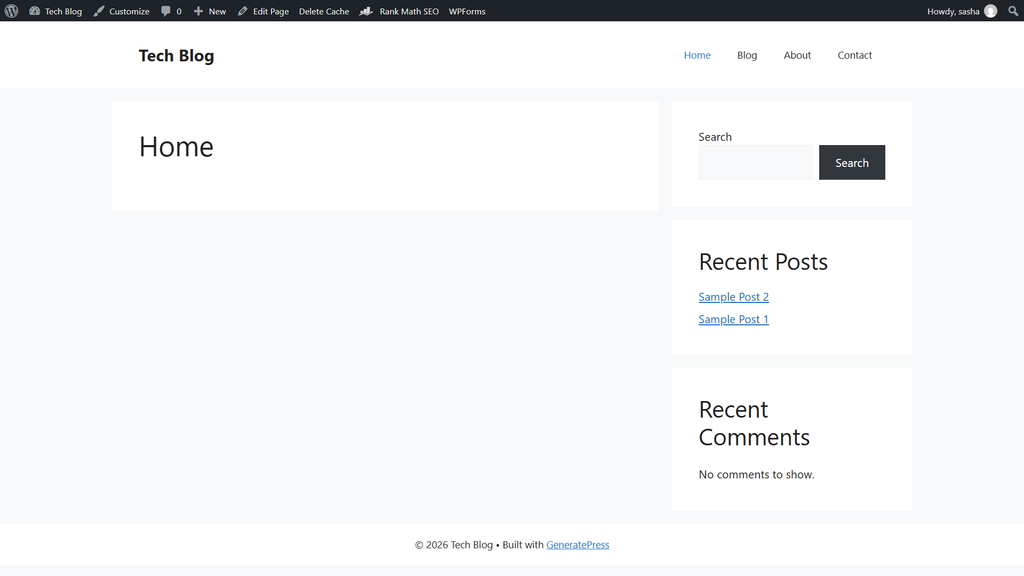Navigate to the Contact page
Image resolution: width=1024 pixels, height=576 pixels.
pos(854,55)
